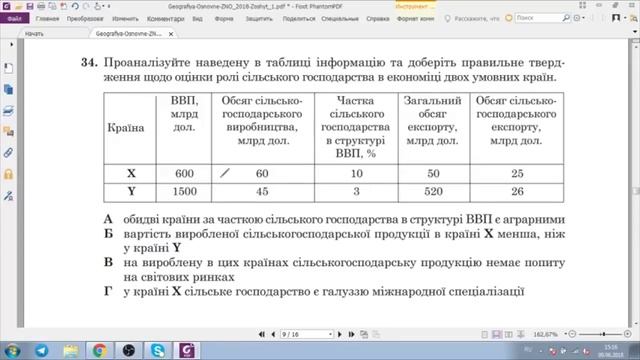Click table cell with value 520
This screenshot has height=360, width=640.
[x=433, y=192]
